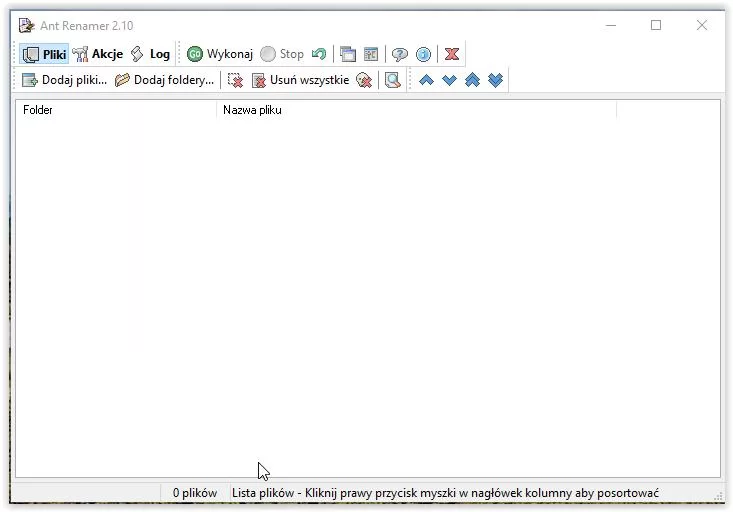The height and width of the screenshot is (512, 733).
Task: Move selection to bottom with double arrow
Action: pos(495,80)
